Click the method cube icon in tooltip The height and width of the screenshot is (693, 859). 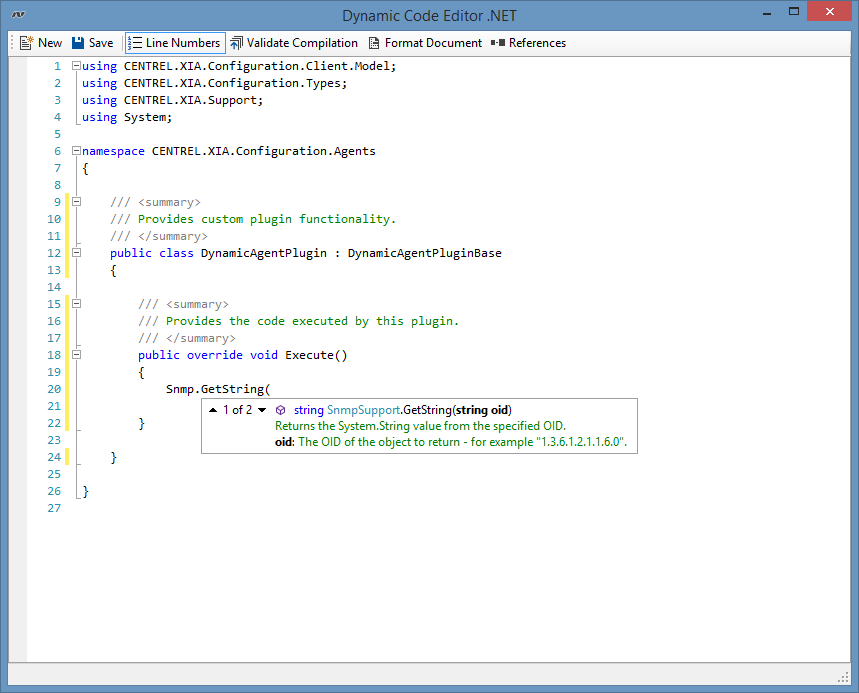[280, 410]
